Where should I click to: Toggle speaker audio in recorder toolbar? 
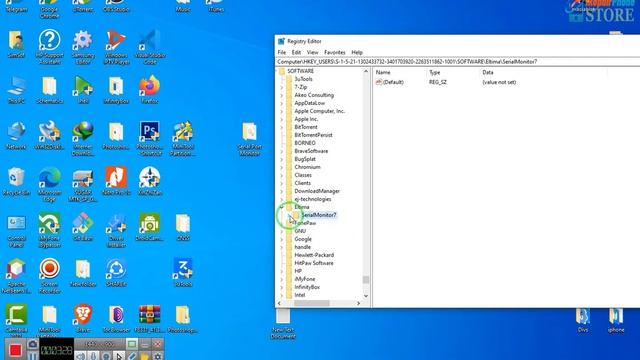[80, 356]
